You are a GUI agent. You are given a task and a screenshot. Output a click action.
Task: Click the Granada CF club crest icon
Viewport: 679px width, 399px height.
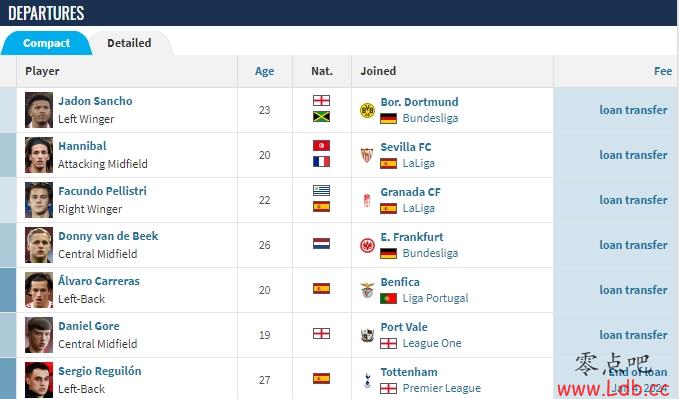[367, 200]
